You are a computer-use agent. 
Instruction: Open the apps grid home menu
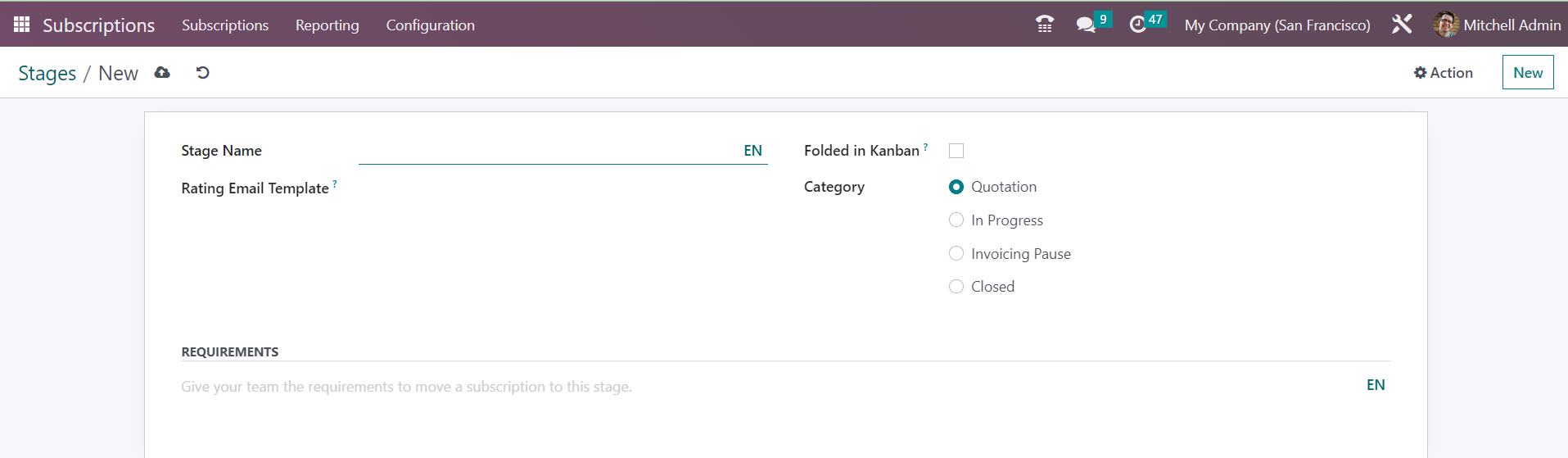(x=21, y=25)
